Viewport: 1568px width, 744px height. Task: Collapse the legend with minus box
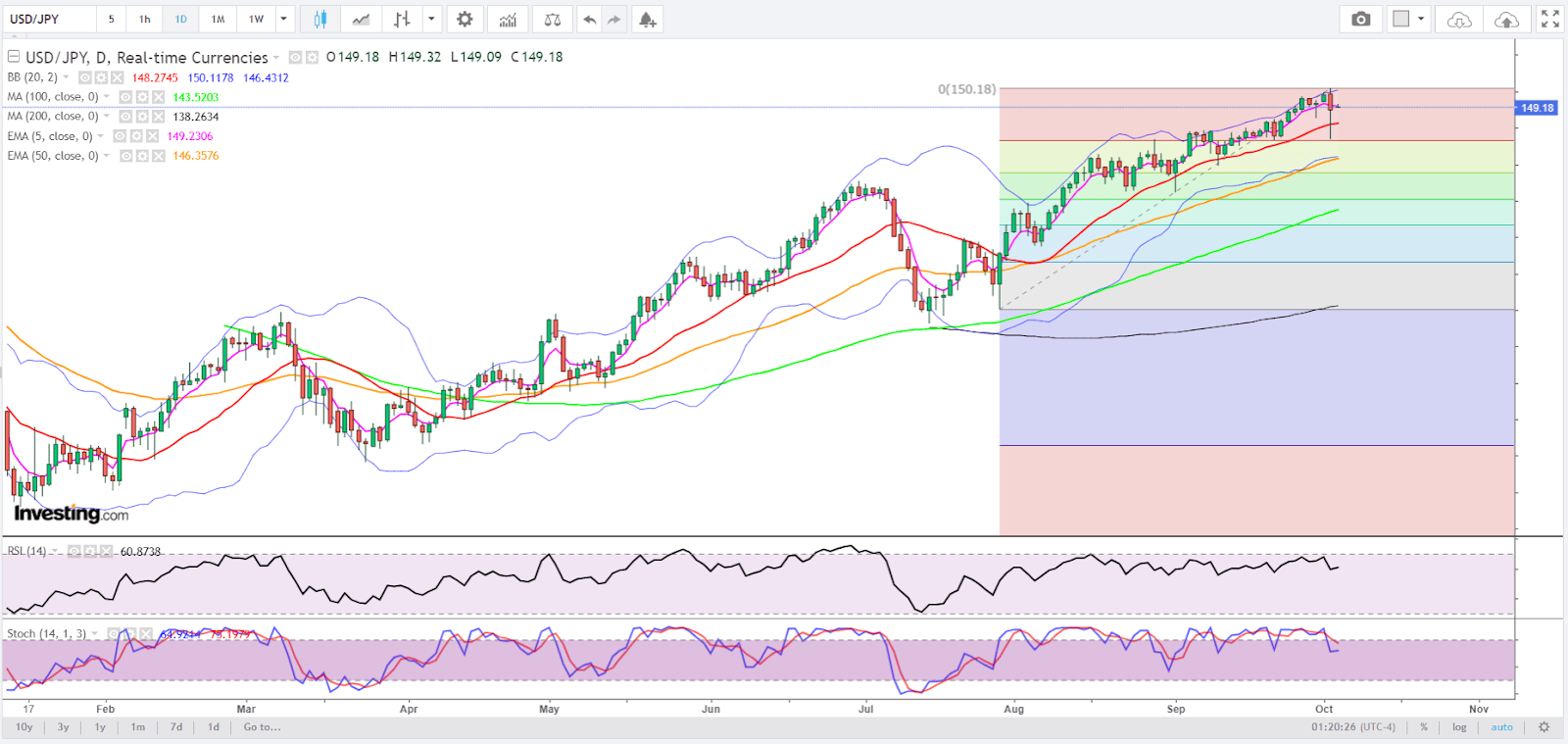pyautogui.click(x=14, y=57)
